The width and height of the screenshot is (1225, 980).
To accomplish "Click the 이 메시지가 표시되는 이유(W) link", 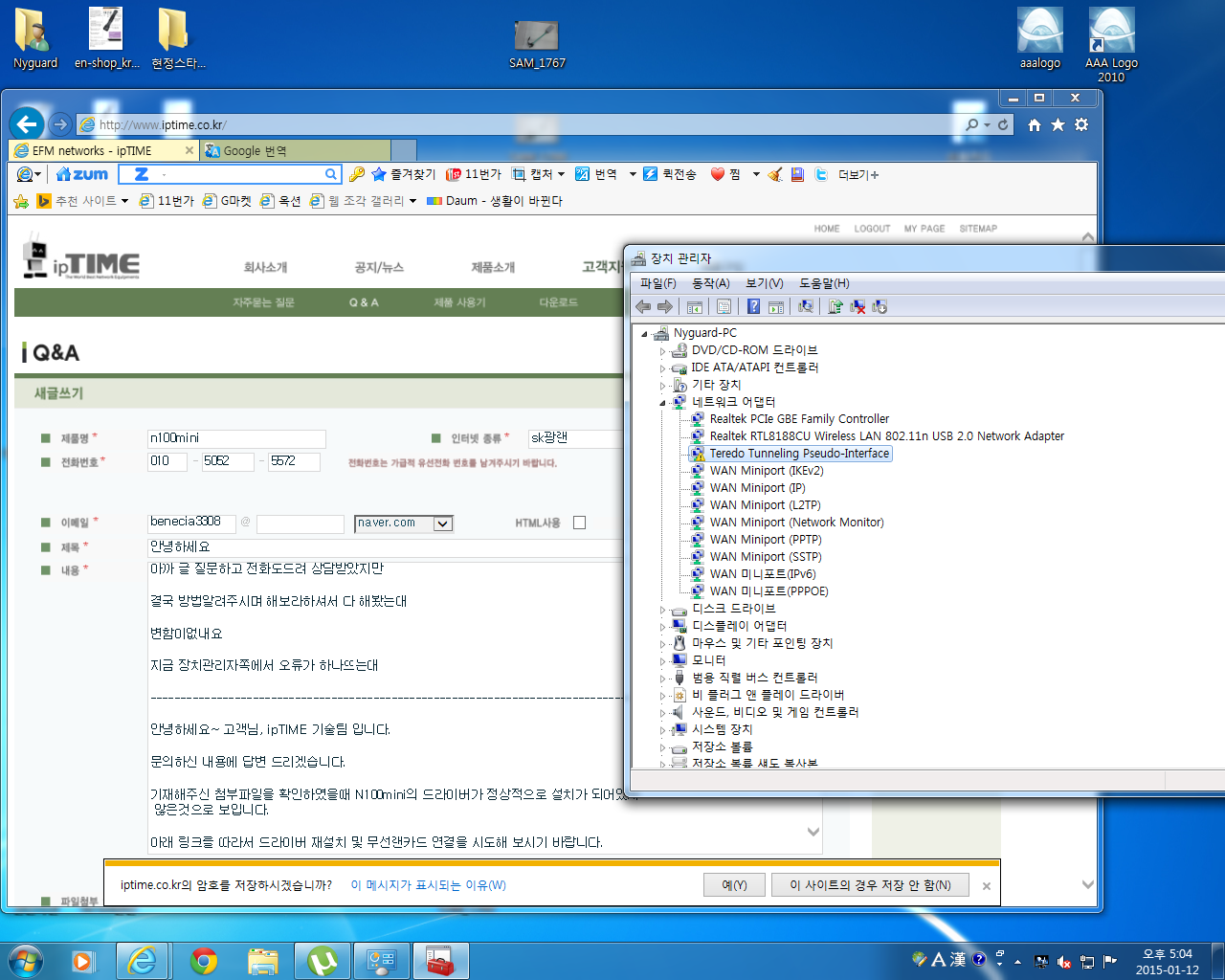I will 428,885.
